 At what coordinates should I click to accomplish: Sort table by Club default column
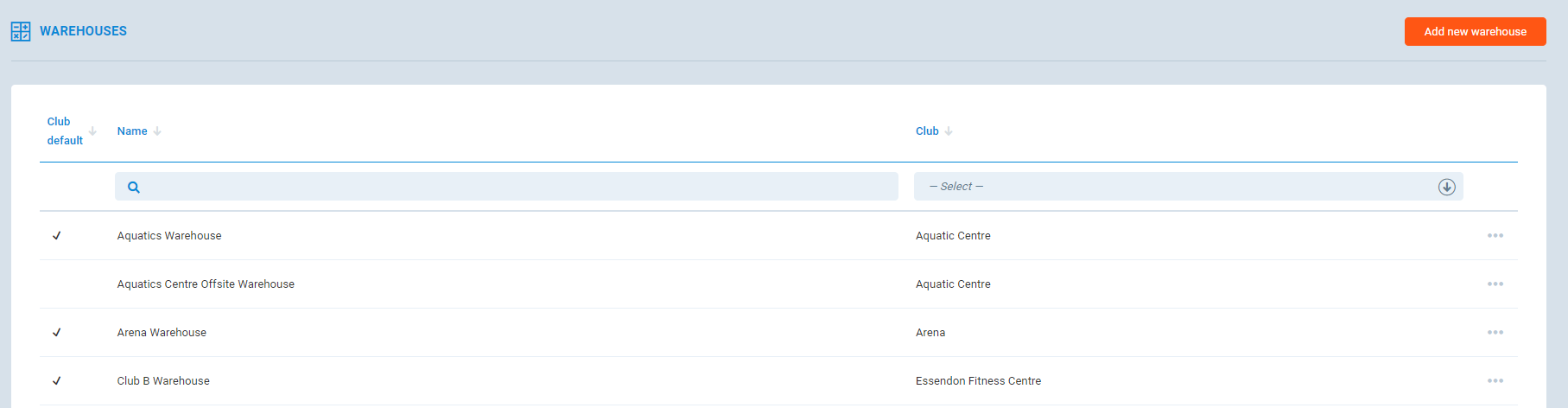(x=65, y=131)
